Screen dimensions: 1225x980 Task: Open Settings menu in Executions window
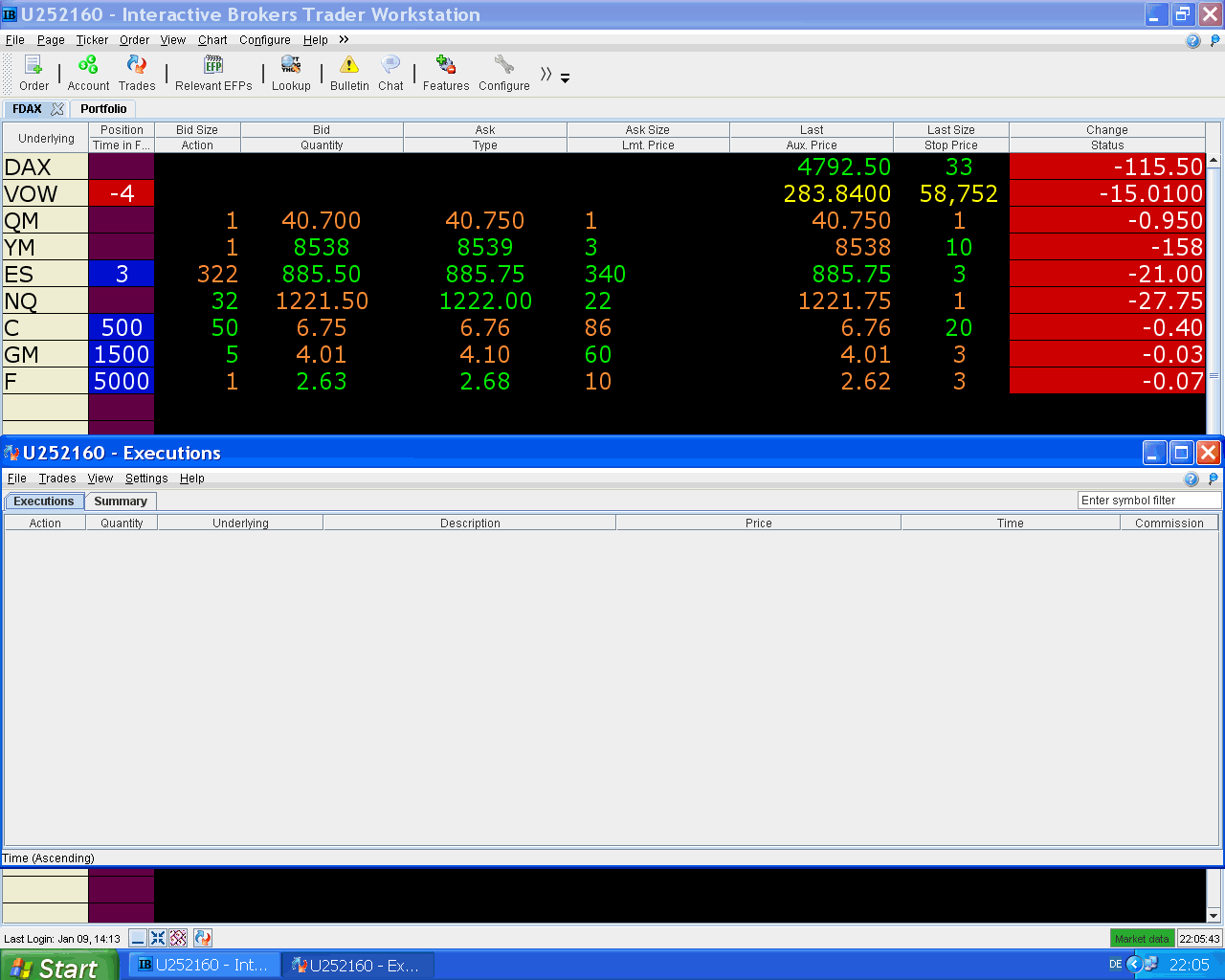click(146, 479)
